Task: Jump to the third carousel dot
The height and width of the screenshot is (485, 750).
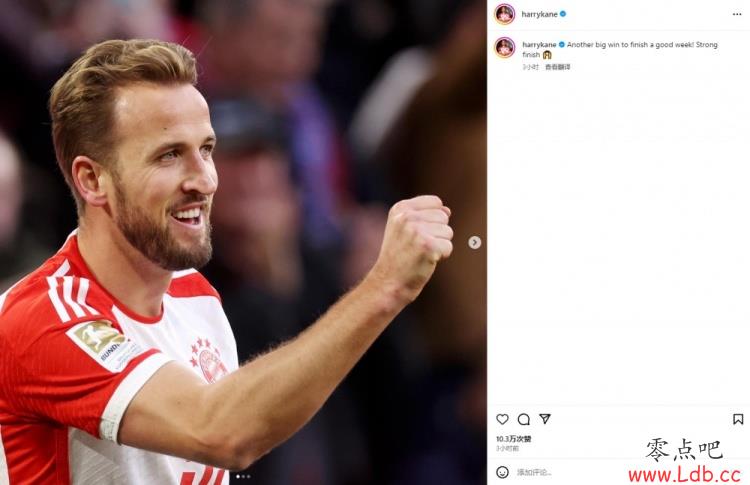Action: click(248, 476)
